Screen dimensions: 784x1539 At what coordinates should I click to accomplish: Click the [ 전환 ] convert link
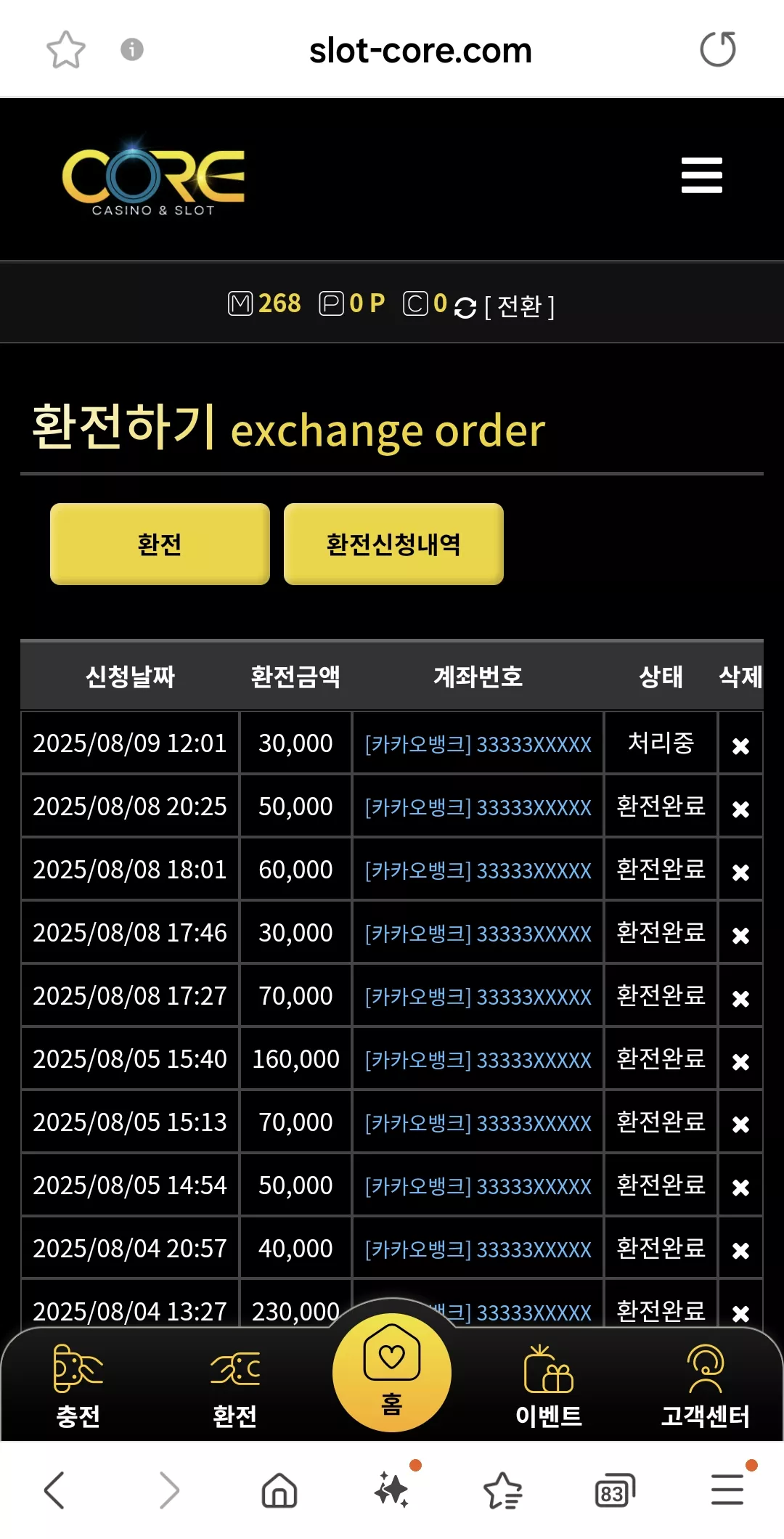pos(519,306)
